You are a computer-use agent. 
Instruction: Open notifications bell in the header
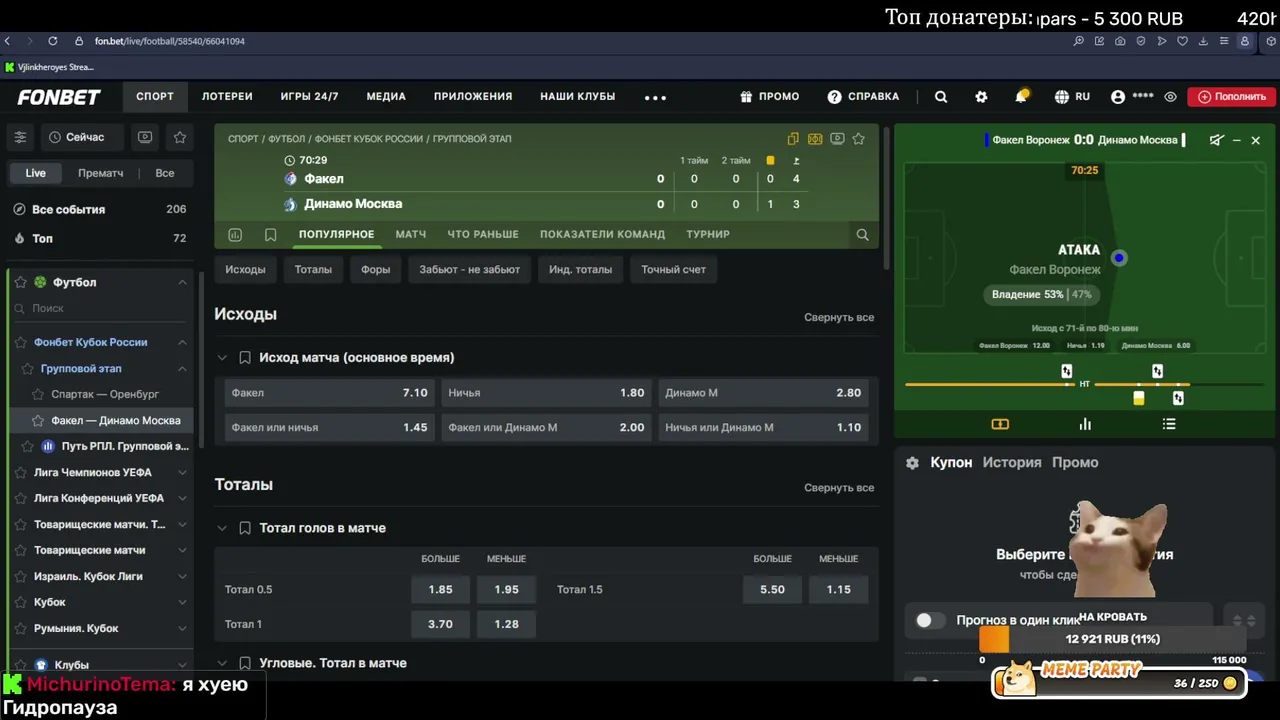(1021, 97)
